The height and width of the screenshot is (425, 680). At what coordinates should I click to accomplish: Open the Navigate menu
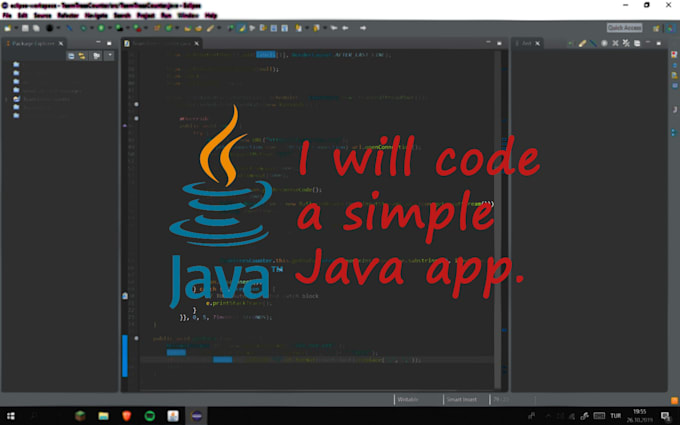point(96,16)
